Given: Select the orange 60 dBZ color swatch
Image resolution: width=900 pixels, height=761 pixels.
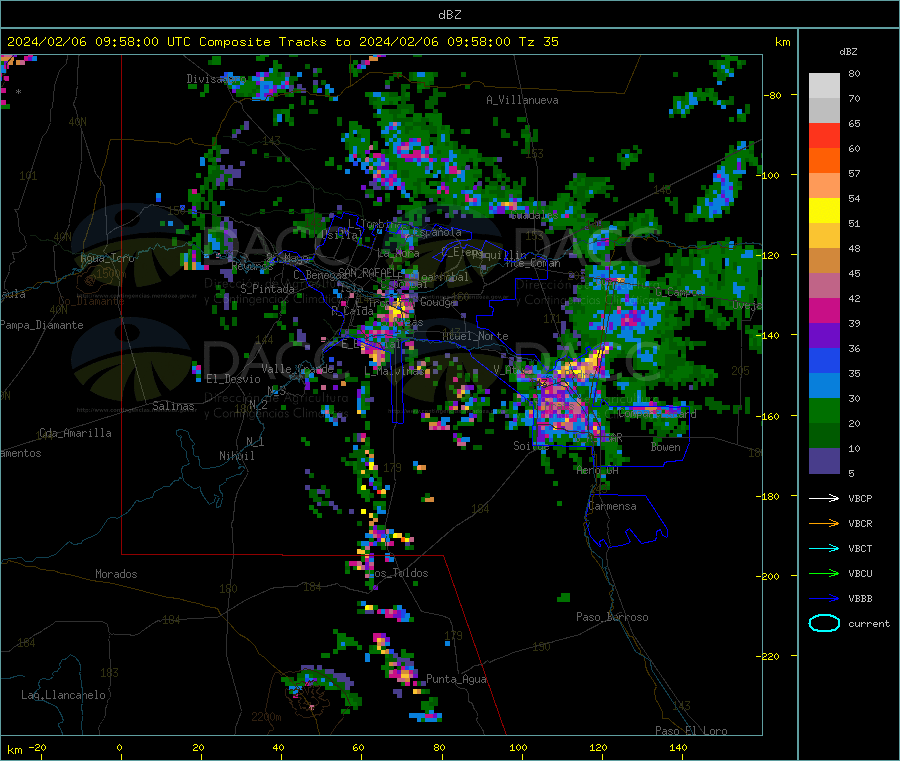Looking at the screenshot, I should tap(824, 161).
